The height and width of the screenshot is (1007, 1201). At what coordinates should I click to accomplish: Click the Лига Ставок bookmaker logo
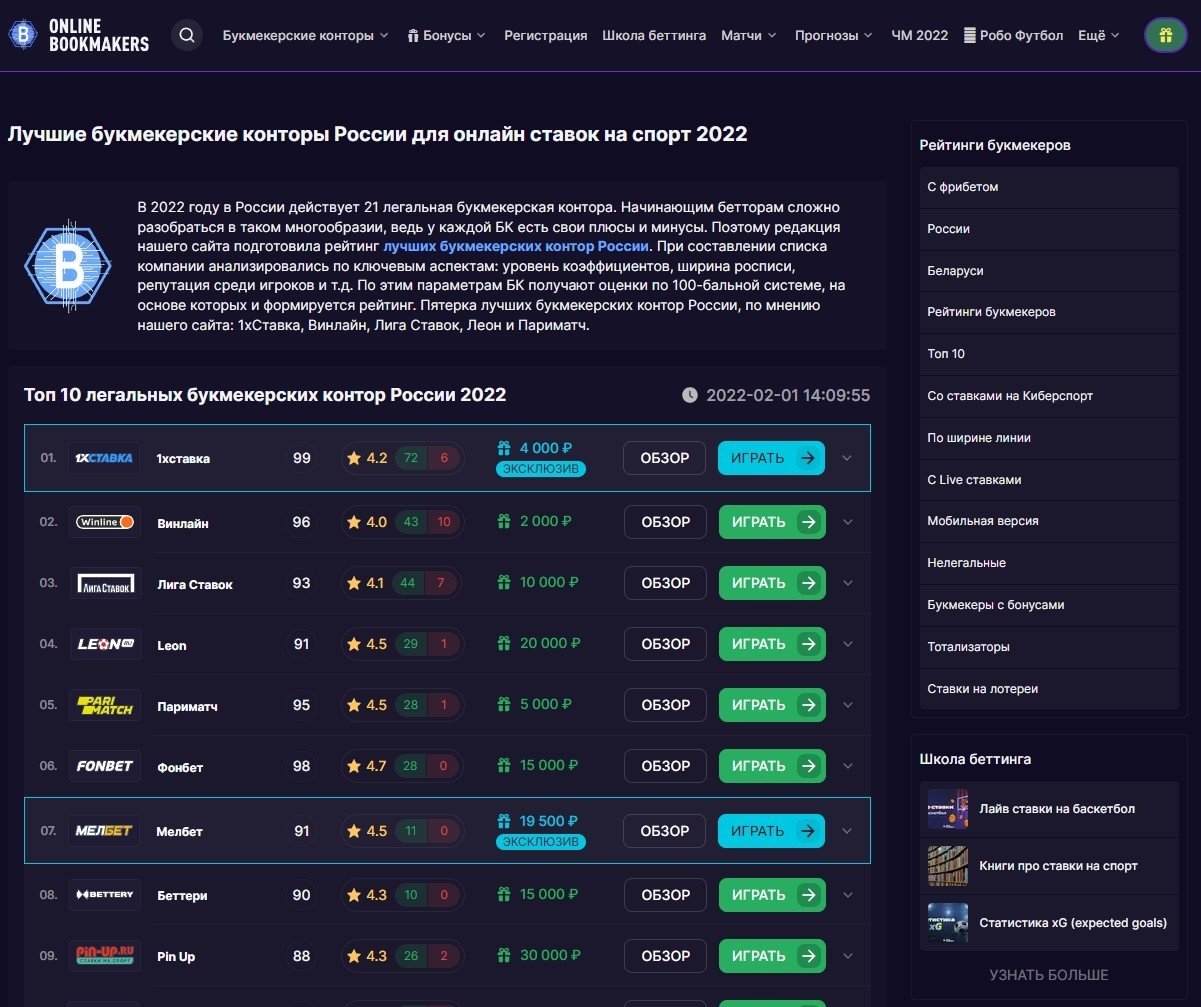pyautogui.click(x=104, y=583)
